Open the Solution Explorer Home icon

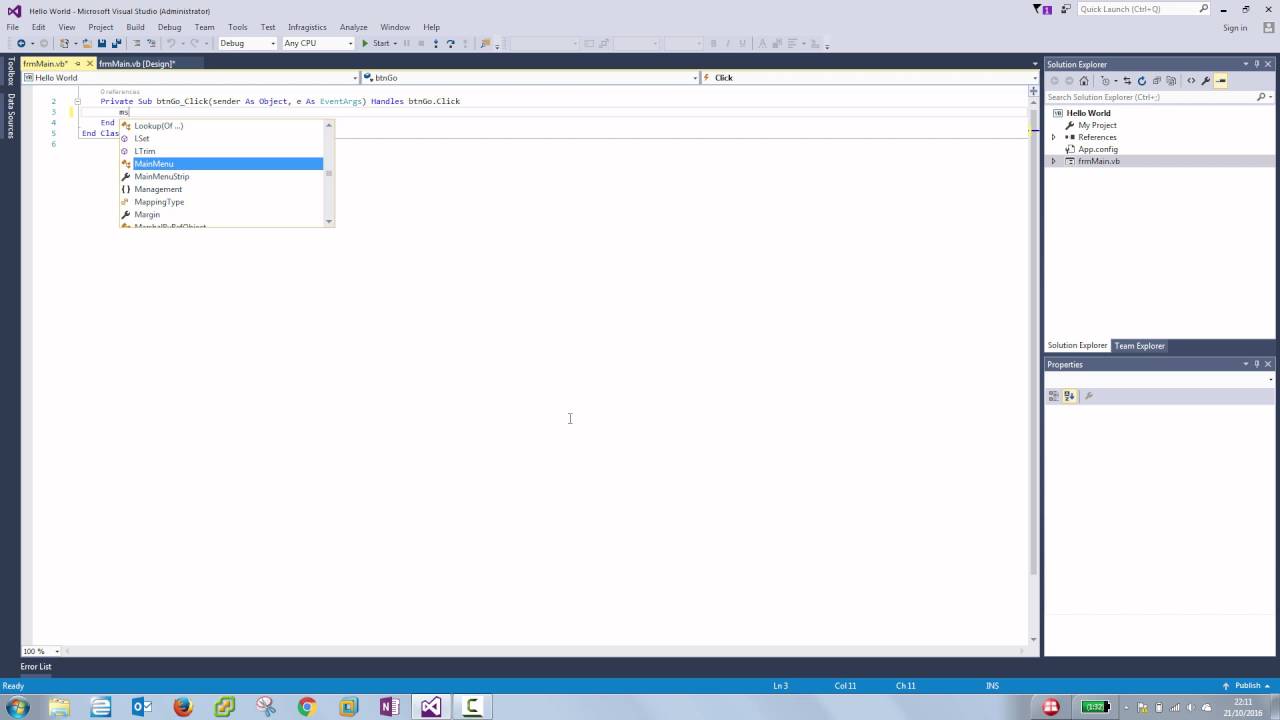(x=1084, y=81)
